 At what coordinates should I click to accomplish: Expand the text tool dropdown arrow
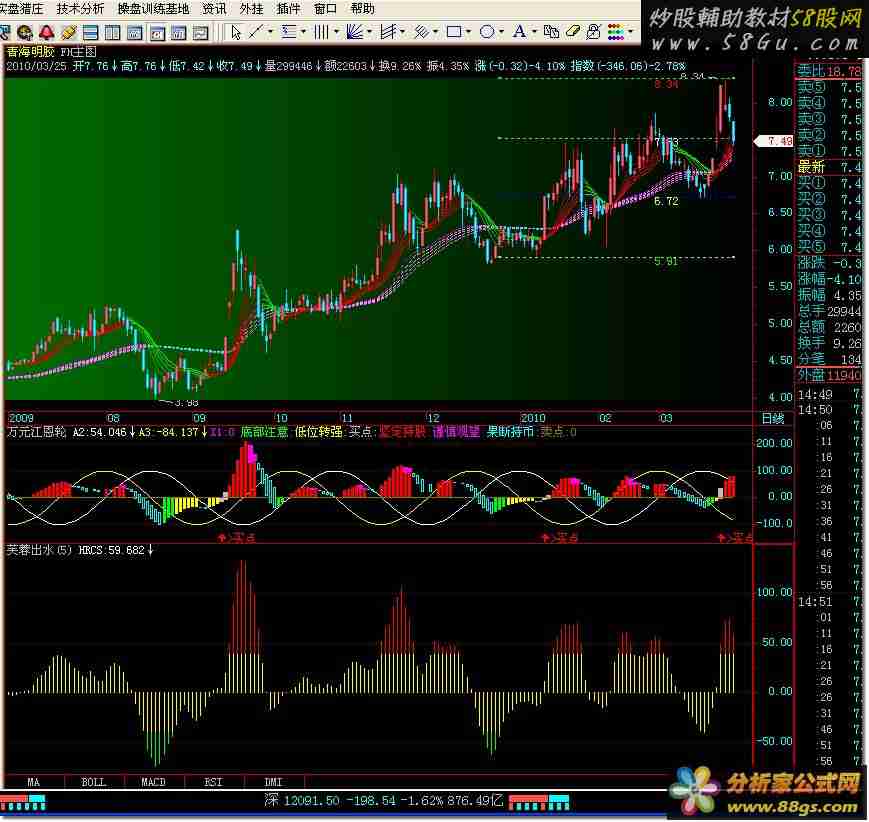534,32
